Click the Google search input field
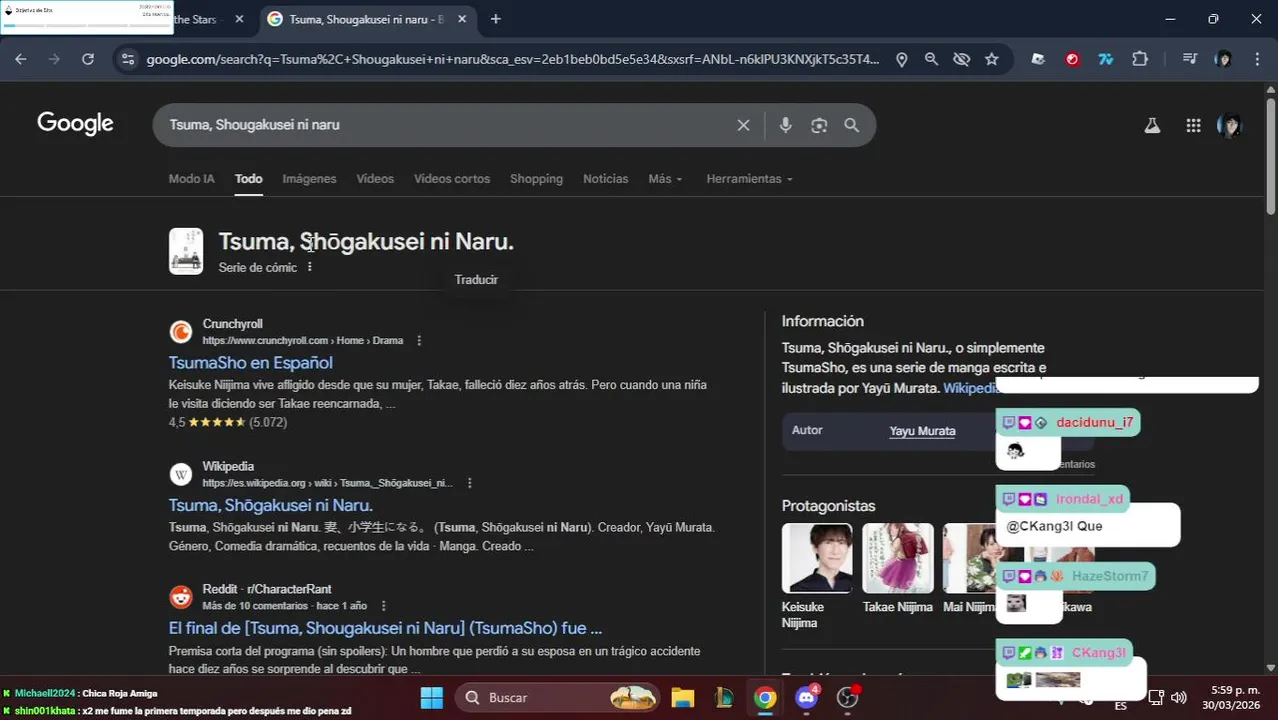Image resolution: width=1278 pixels, height=720 pixels. (x=450, y=125)
